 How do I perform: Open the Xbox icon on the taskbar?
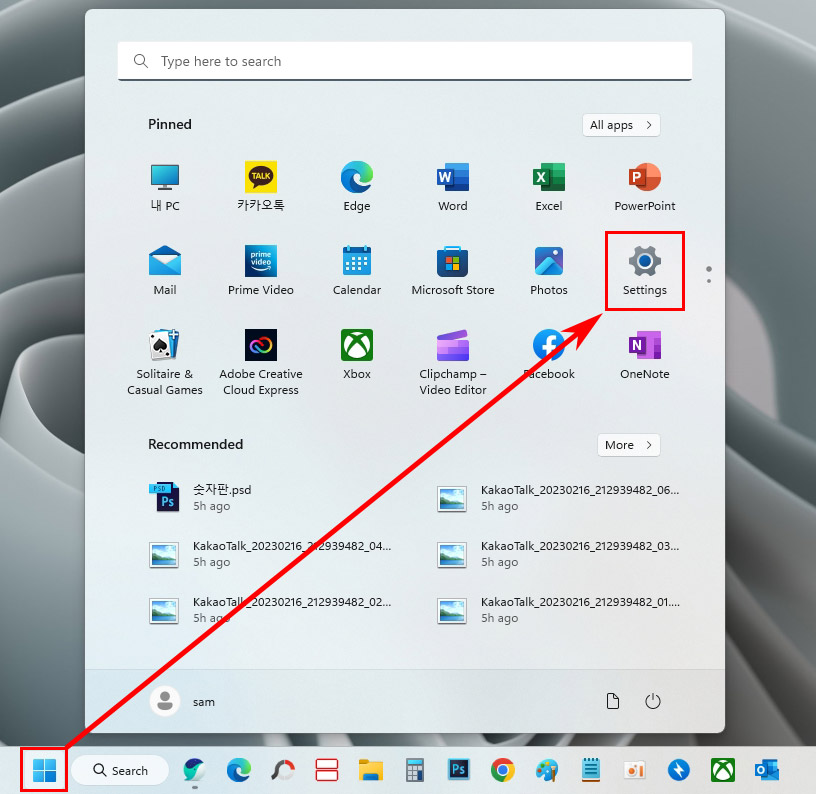tap(723, 770)
